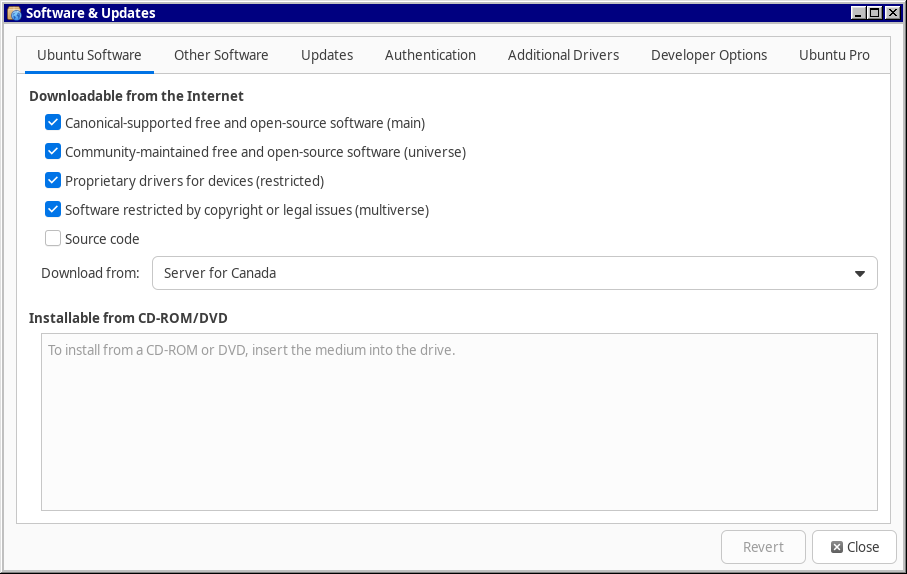Image resolution: width=907 pixels, height=574 pixels.
Task: Open the Developer Options tab
Action: point(709,55)
